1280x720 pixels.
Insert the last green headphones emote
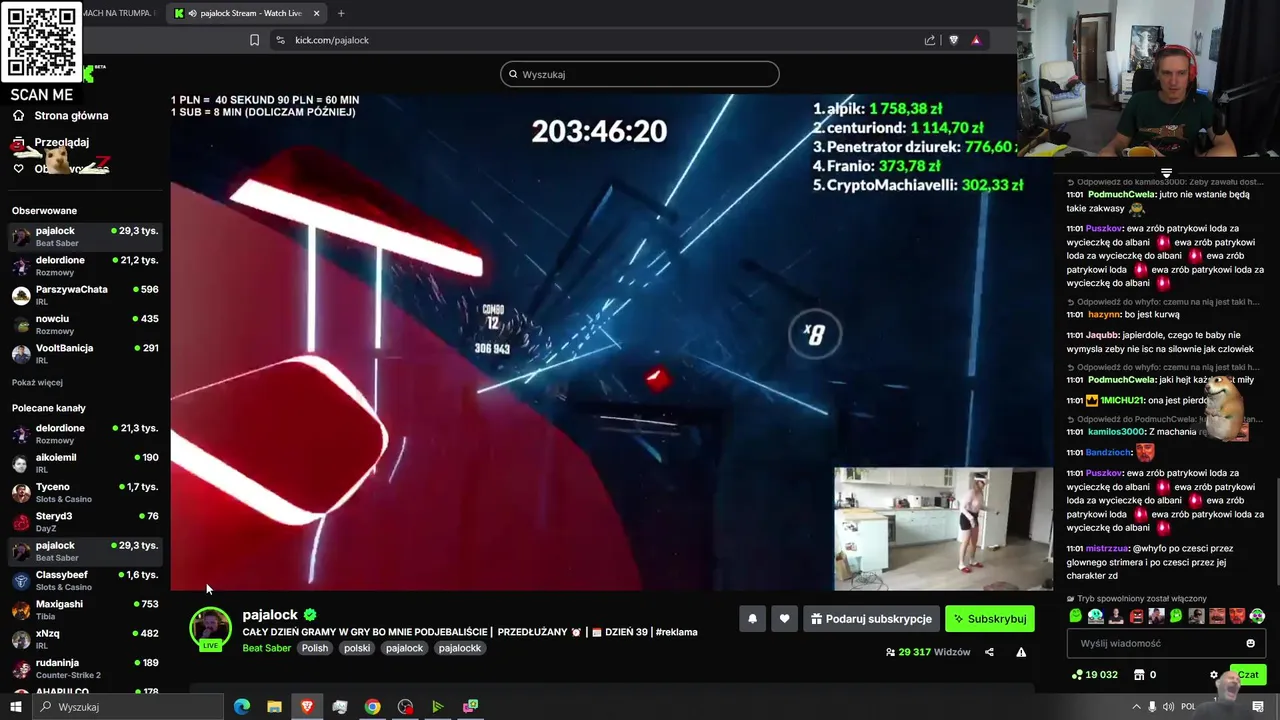(x=1257, y=616)
